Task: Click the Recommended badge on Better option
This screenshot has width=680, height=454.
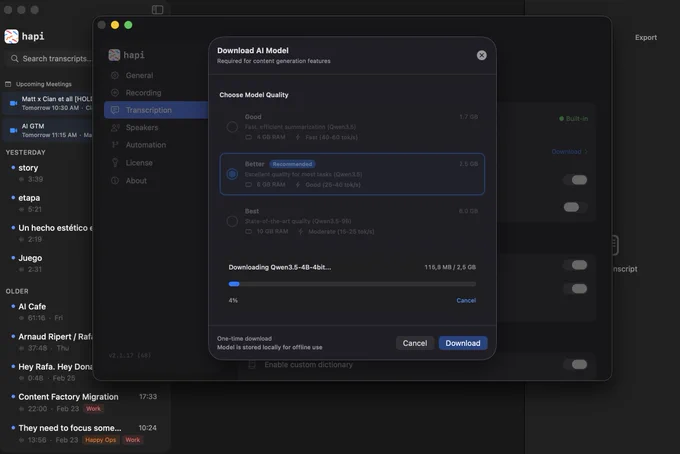Action: [292, 164]
